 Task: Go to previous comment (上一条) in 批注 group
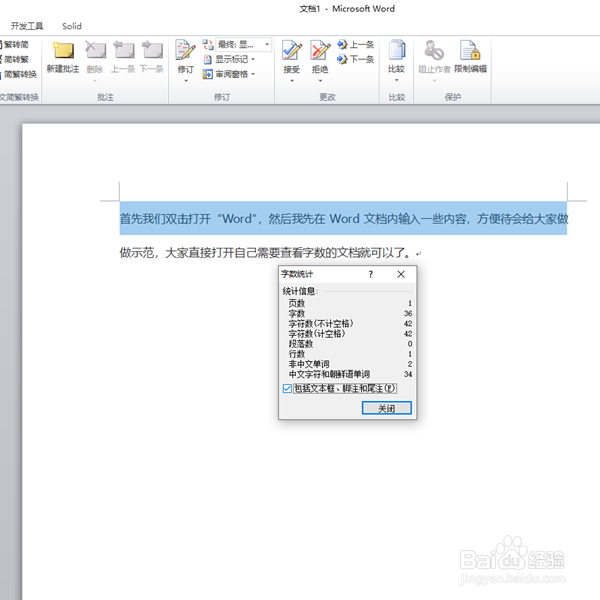click(x=124, y=51)
